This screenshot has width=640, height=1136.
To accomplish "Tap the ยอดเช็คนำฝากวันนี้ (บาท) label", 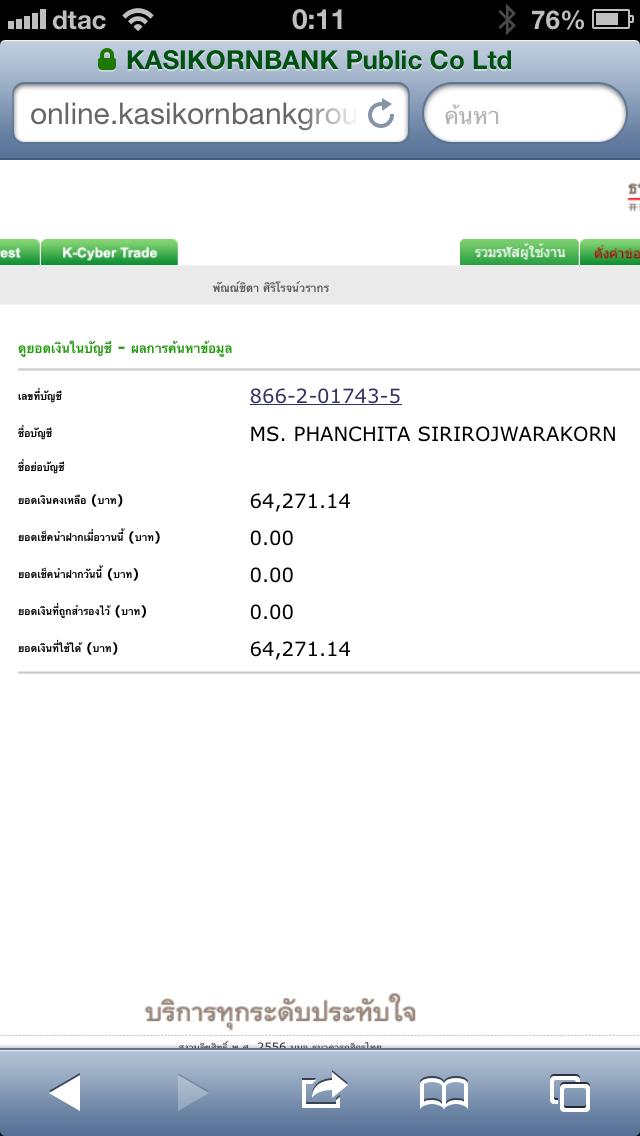I will coord(78,575).
